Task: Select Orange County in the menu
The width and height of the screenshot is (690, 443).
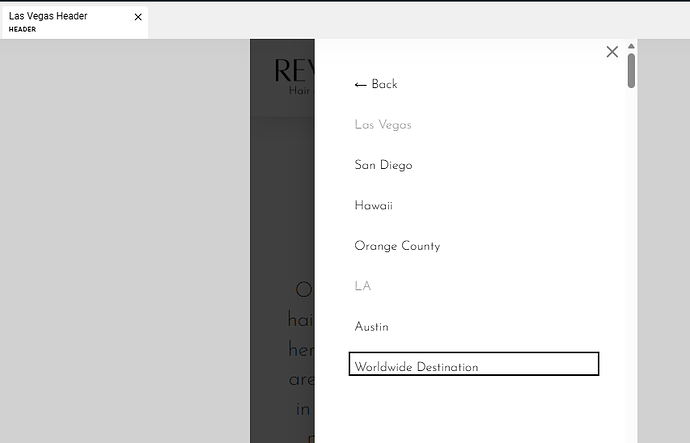Action: (396, 246)
